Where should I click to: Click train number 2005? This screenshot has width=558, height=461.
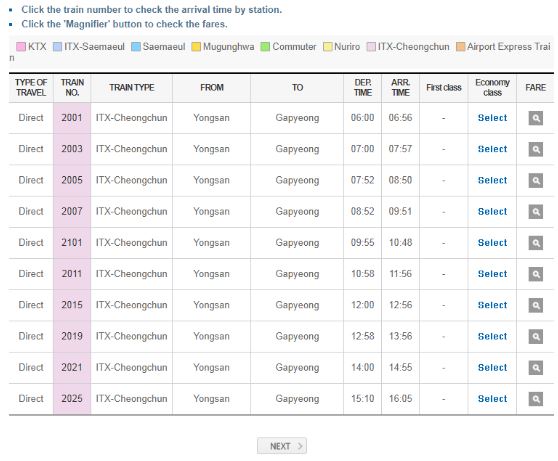pos(72,180)
